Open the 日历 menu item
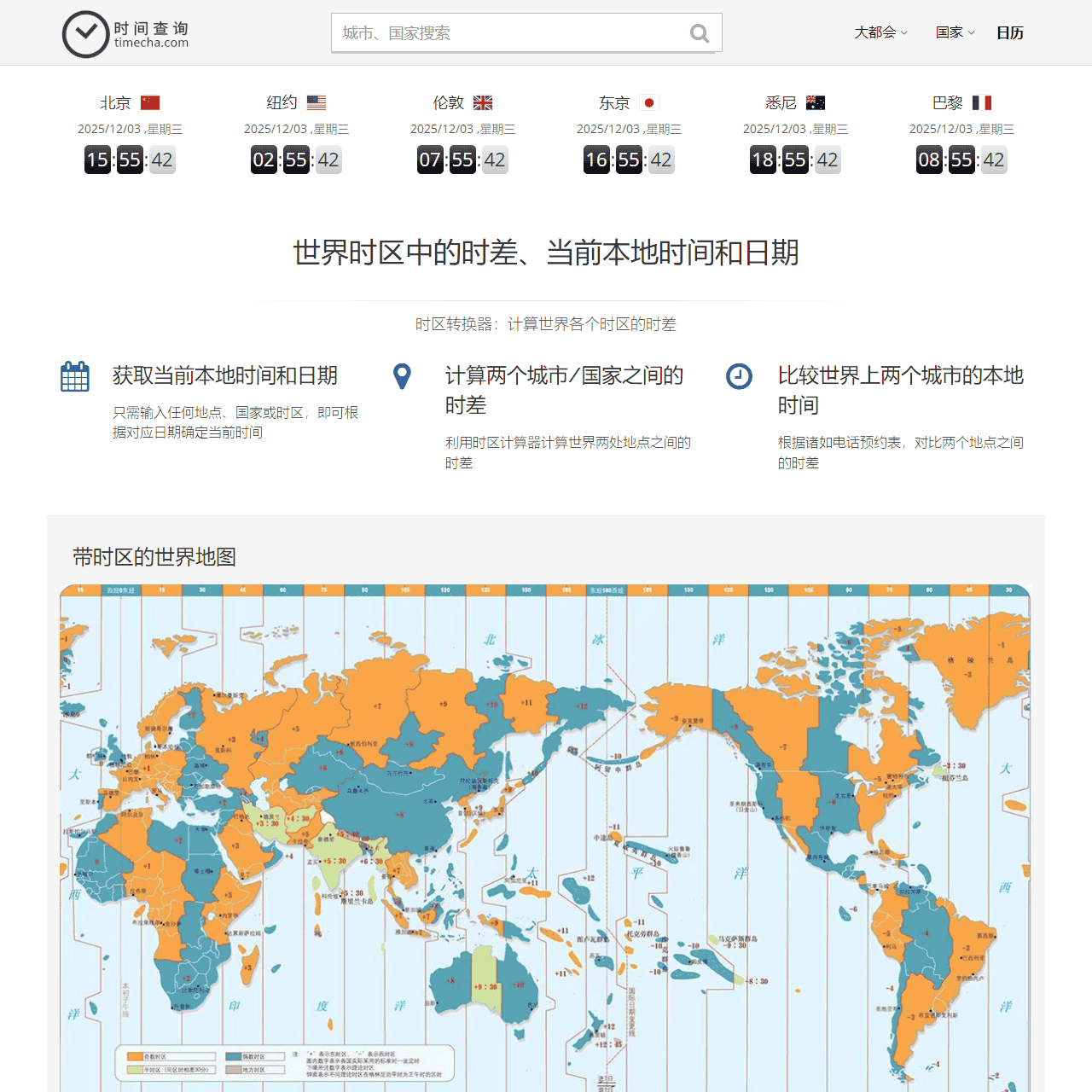Screen dimensions: 1092x1092 pyautogui.click(x=1010, y=32)
